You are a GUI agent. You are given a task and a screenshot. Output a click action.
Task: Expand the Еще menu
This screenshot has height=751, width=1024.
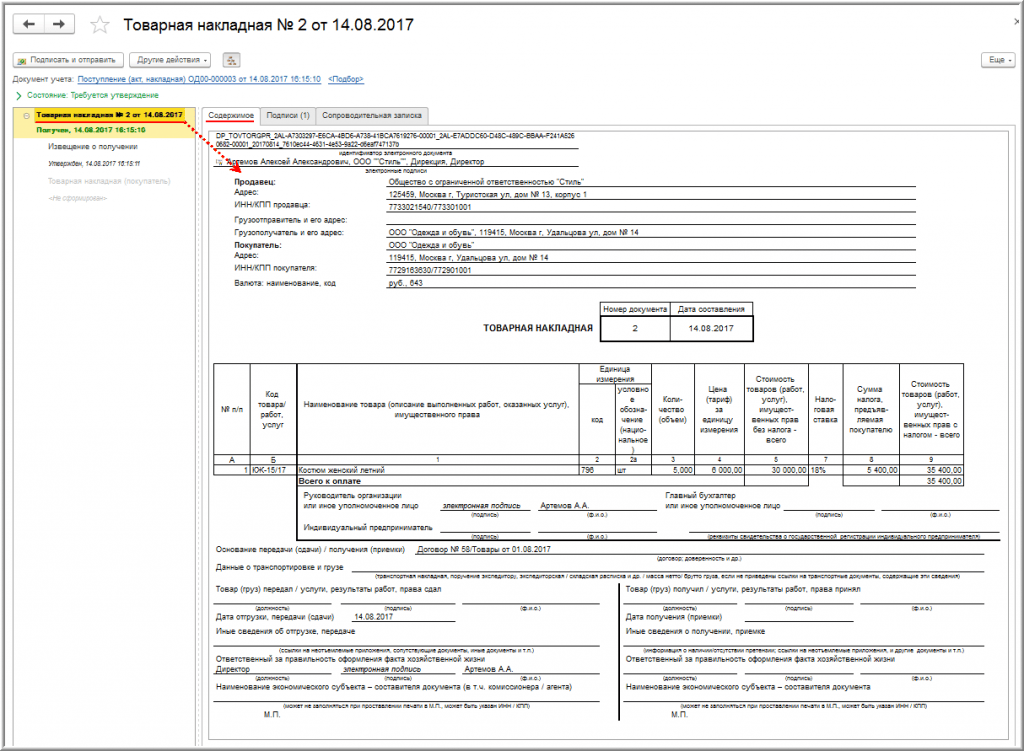click(997, 60)
